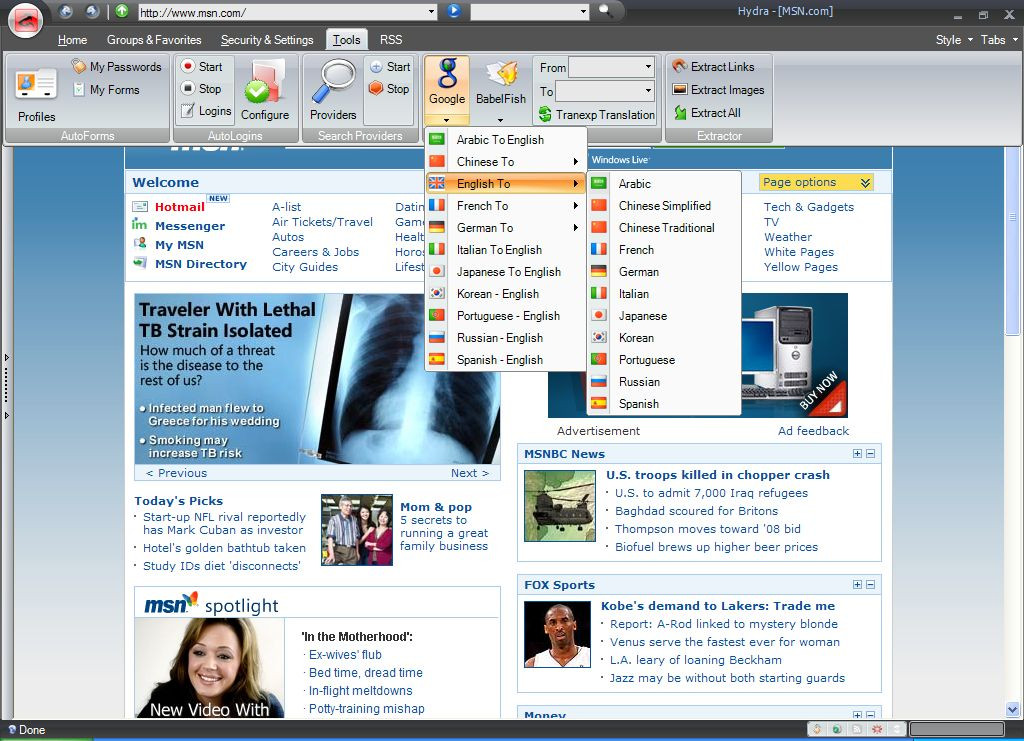The height and width of the screenshot is (741, 1024).
Task: Switch to the Home ribbon tab
Action: [72, 40]
